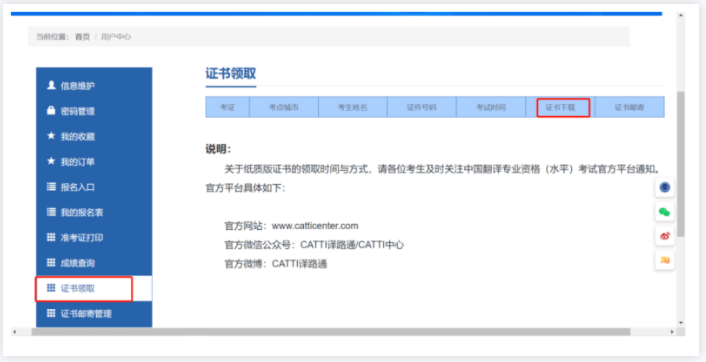Click the 说明: label
Screen dimensions: 706x362
click(218, 150)
